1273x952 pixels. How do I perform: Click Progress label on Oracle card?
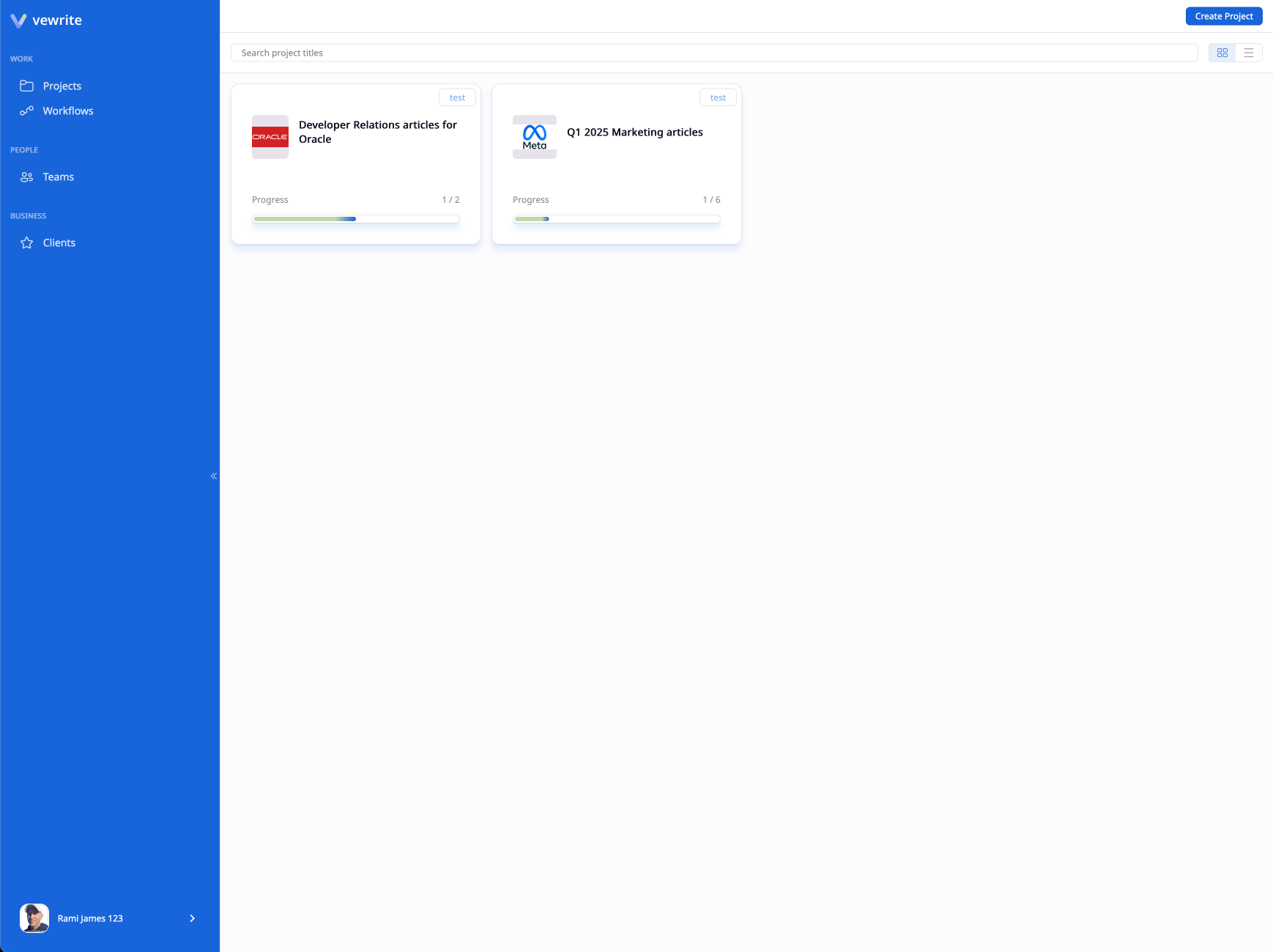pyautogui.click(x=270, y=200)
